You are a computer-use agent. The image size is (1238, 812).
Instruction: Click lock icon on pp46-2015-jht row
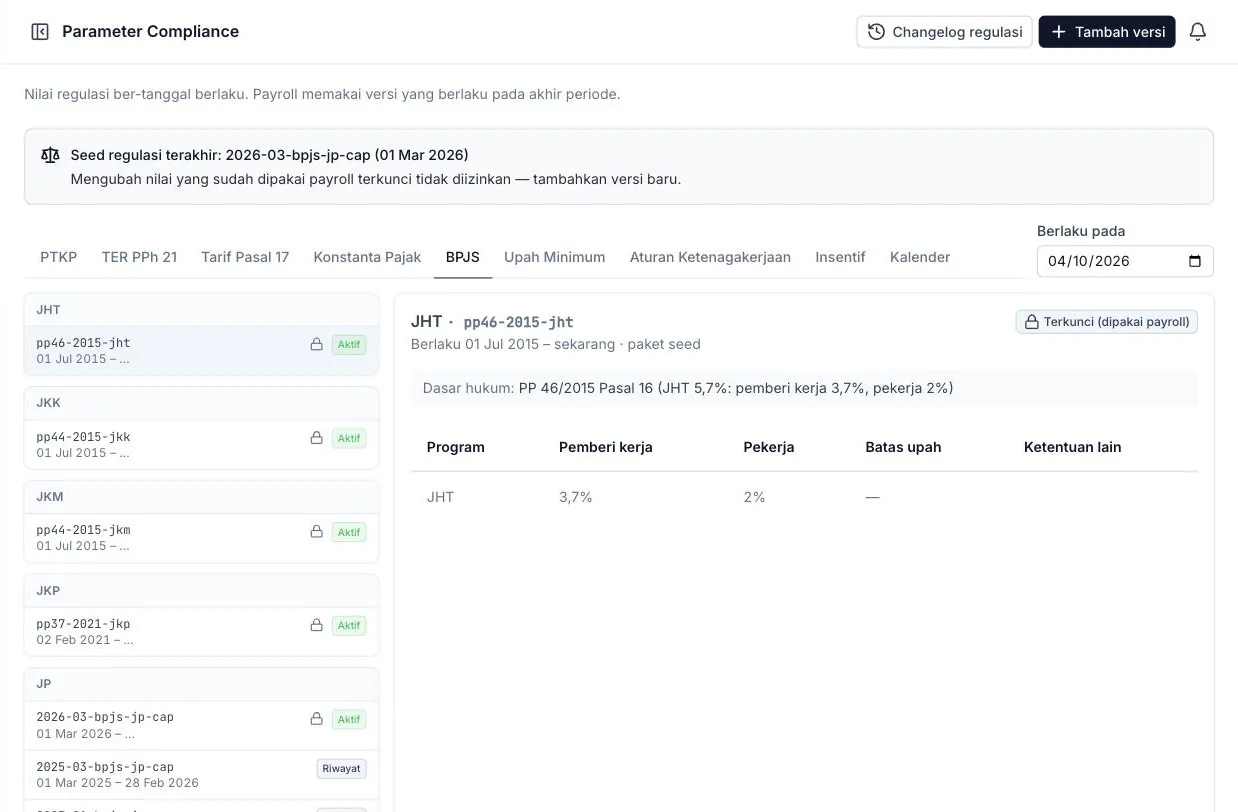[x=316, y=344]
